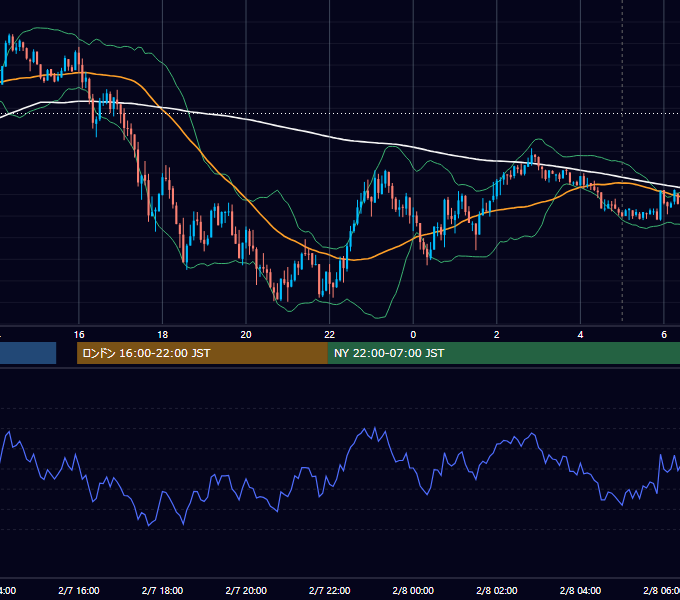This screenshot has width=680, height=600.
Task: Click the 2/8 02:00 date label
Action: point(497,590)
